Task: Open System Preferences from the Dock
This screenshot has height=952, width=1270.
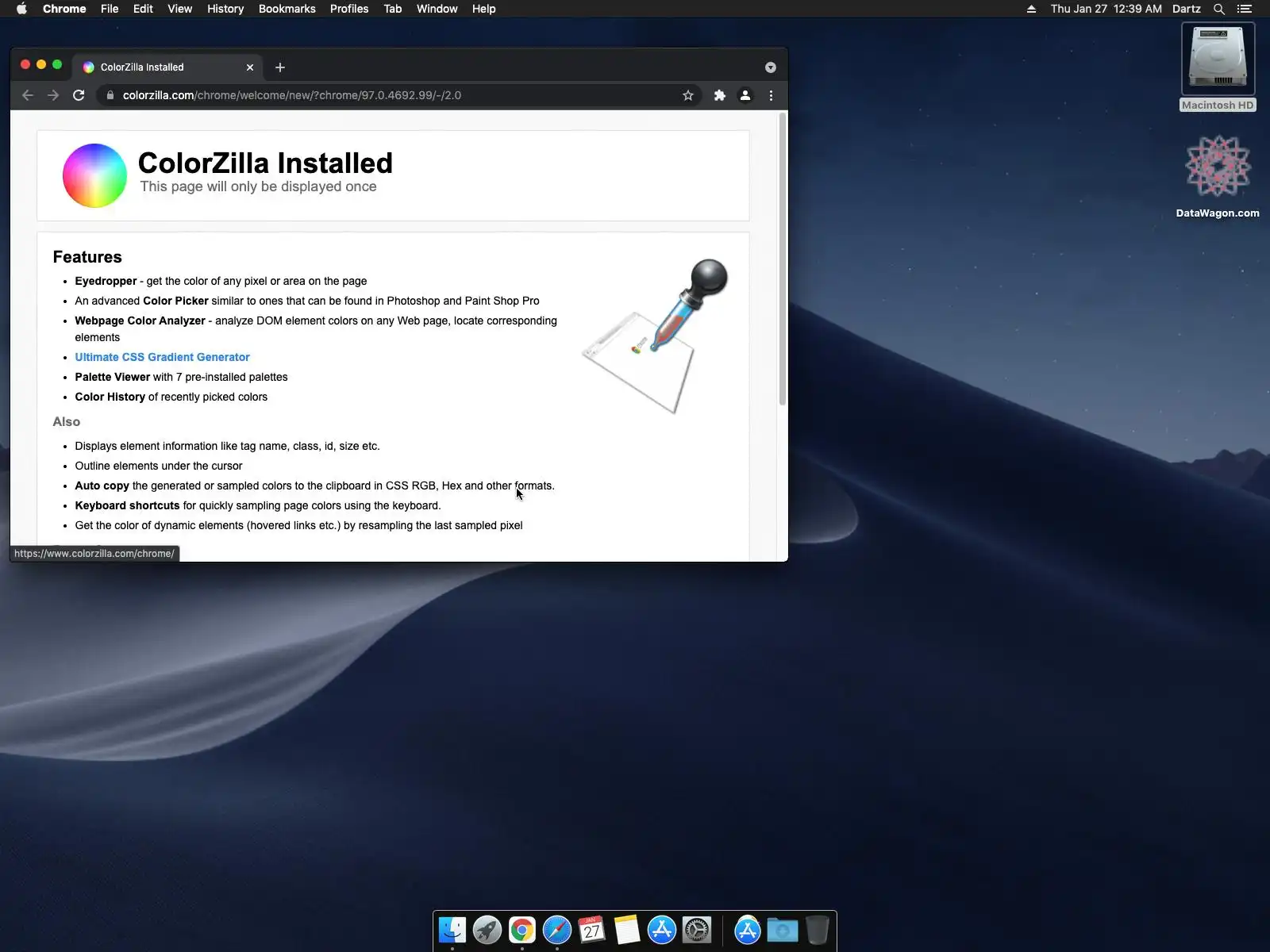Action: 697,930
